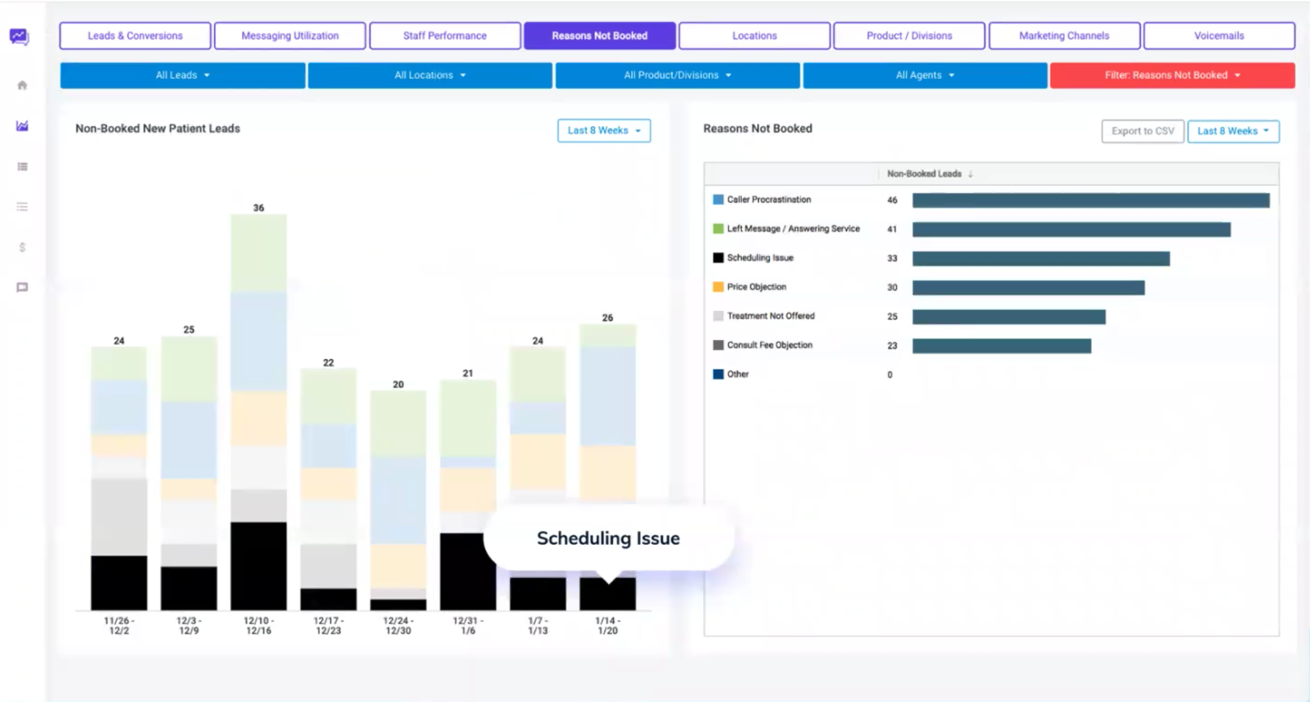Open the Last 8 Weeks dropdown on left chart
This screenshot has width=1310, height=702.
[x=604, y=130]
